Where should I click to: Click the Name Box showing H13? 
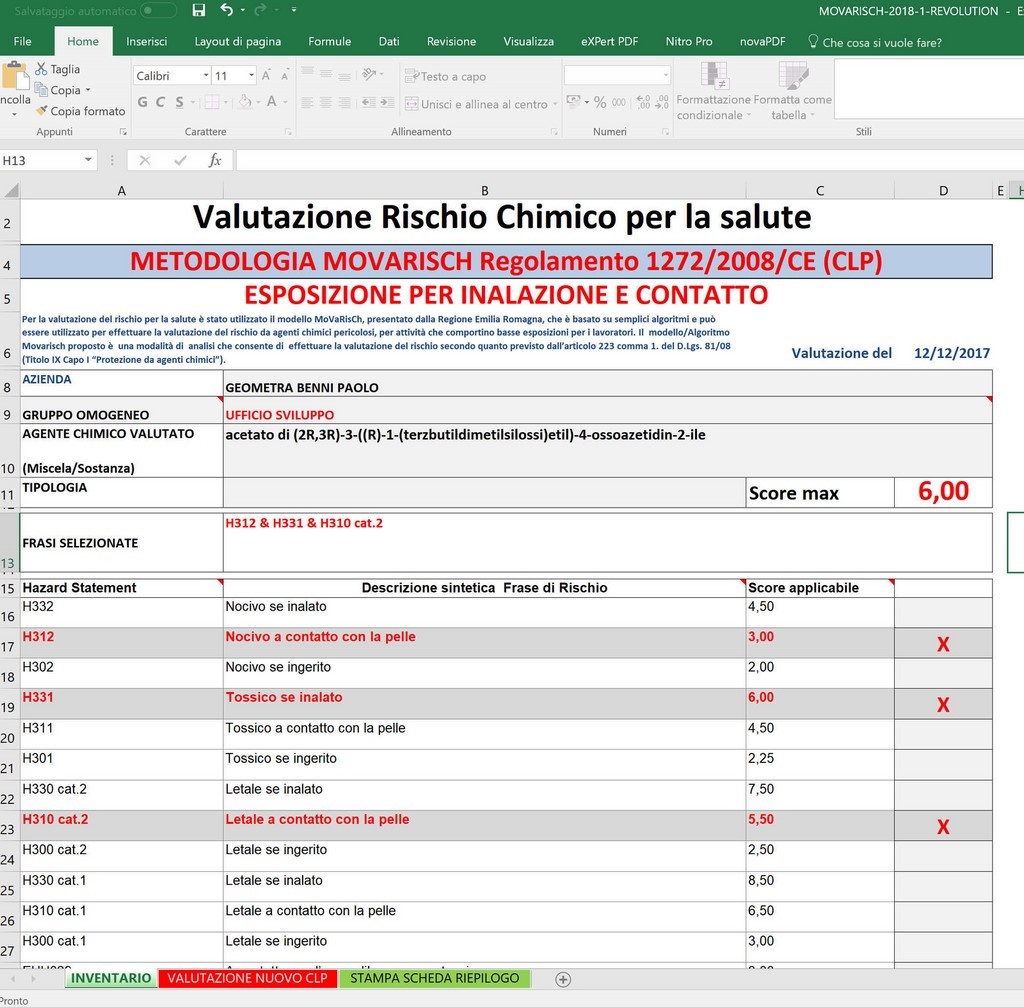tap(40, 160)
